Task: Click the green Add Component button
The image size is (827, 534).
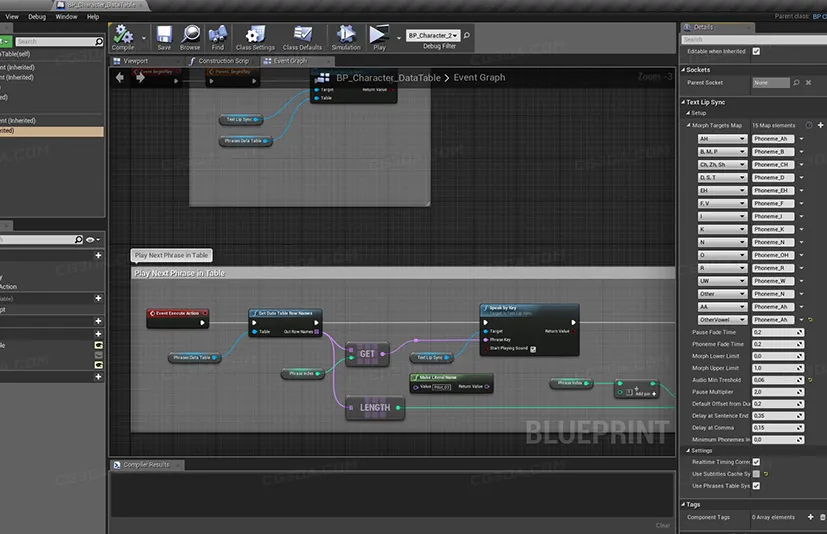Action: coord(6,41)
